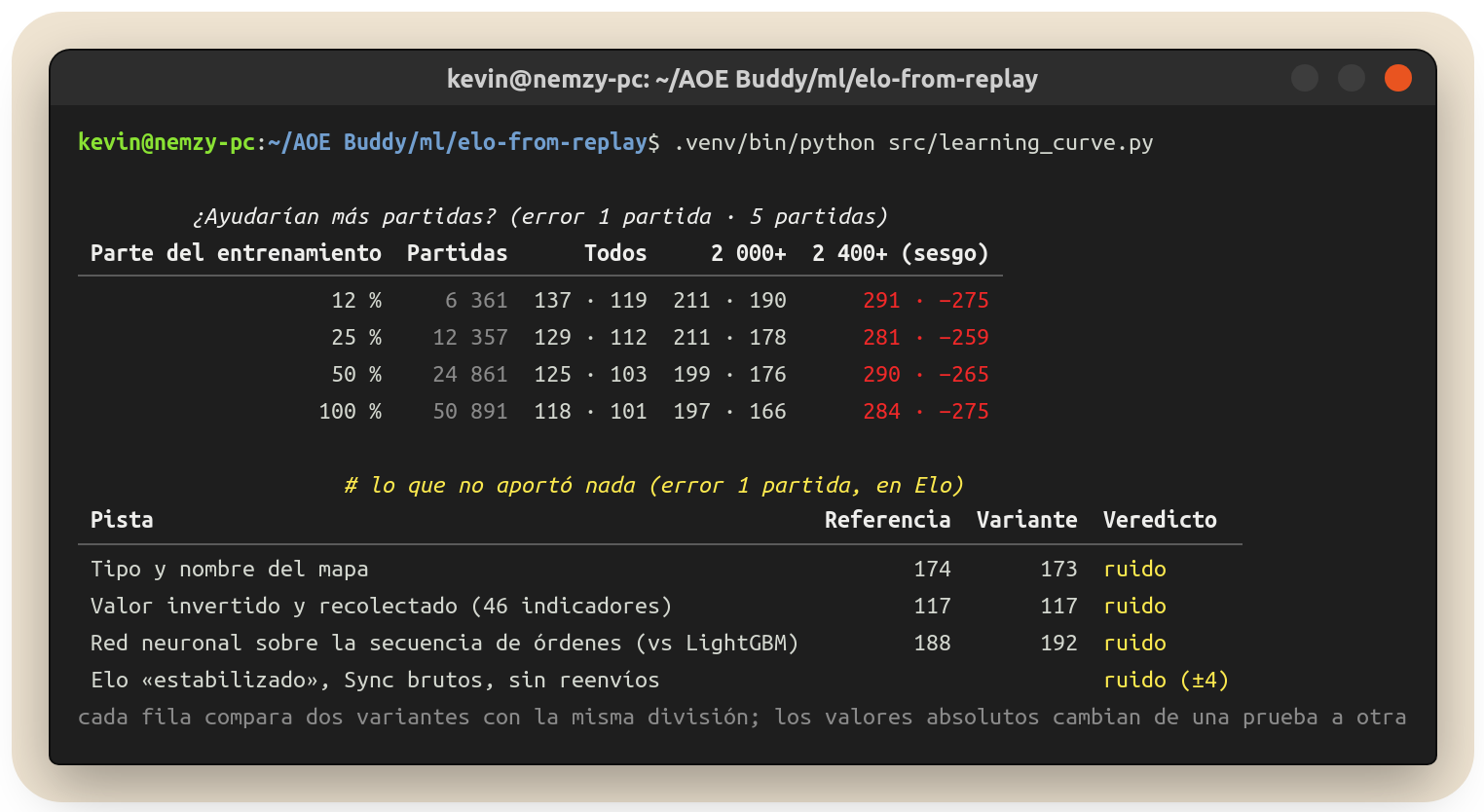
Task: Click Variante value '173'
Action: (x=1058, y=569)
